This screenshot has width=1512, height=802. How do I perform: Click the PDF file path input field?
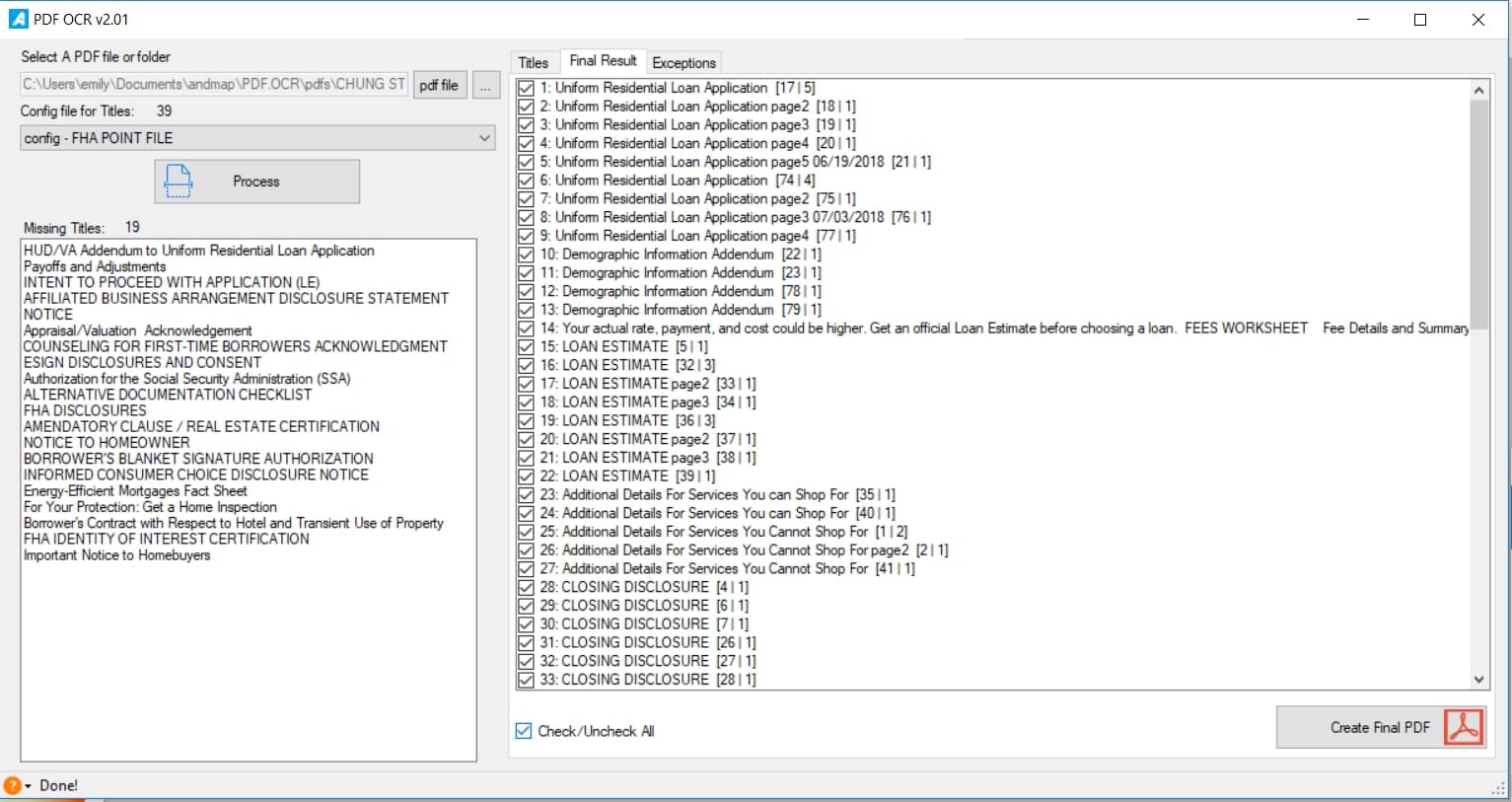tap(214, 85)
